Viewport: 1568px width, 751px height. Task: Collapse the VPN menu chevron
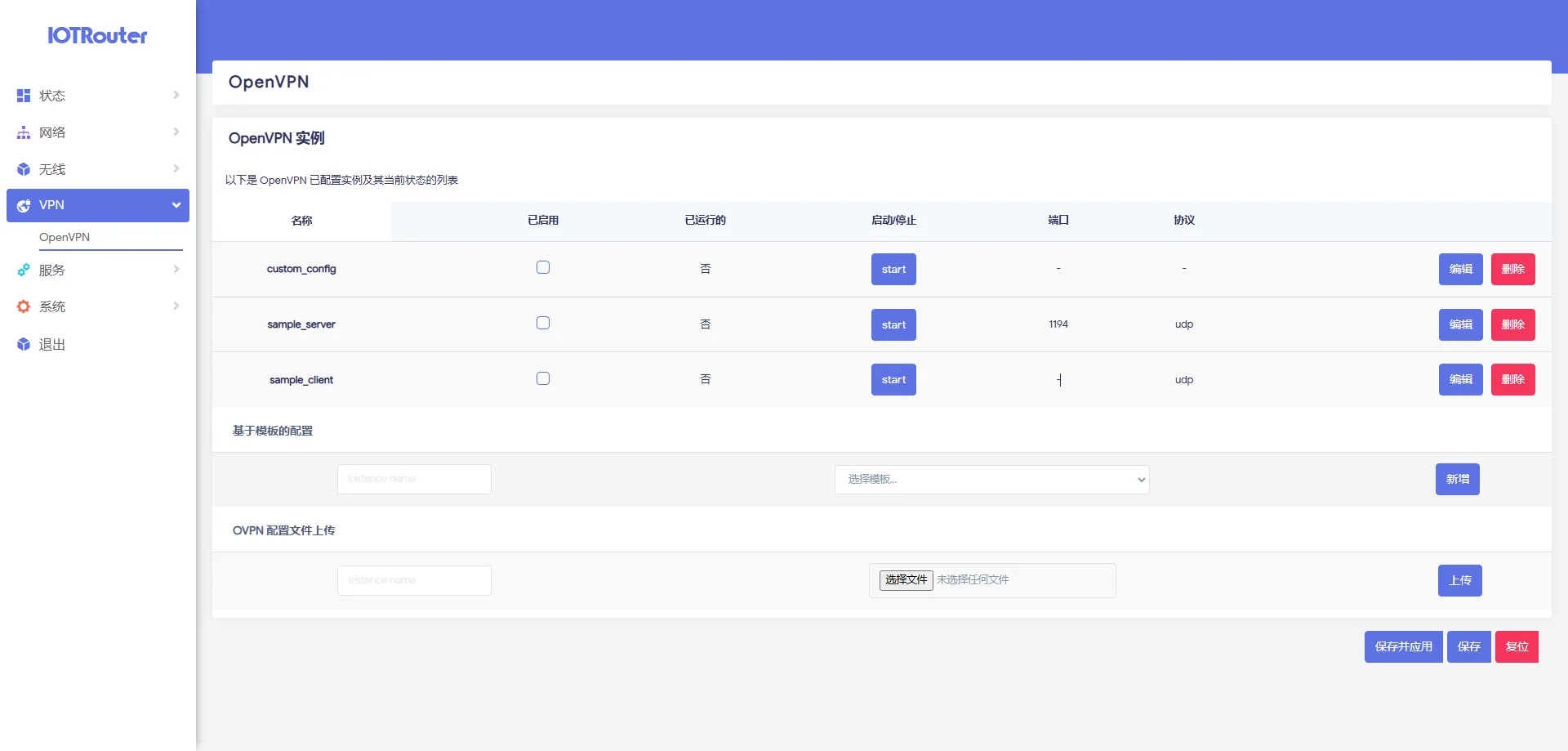pos(176,205)
